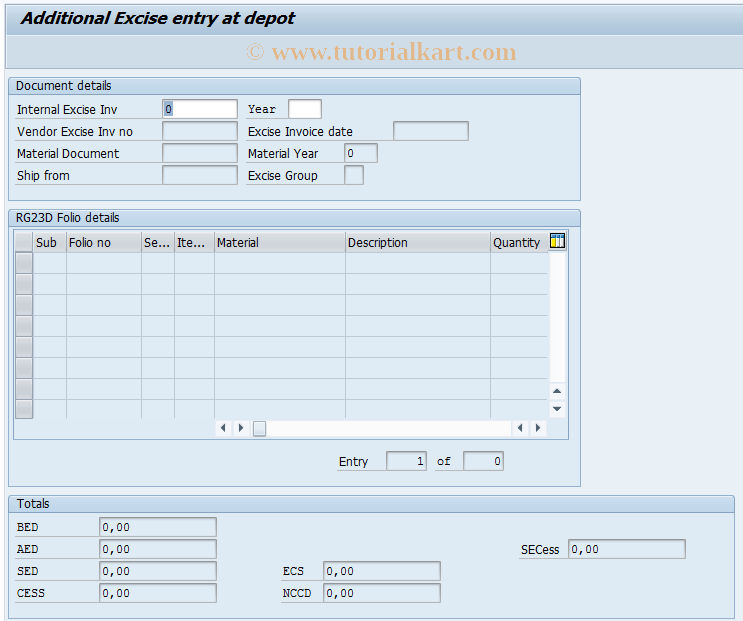The image size is (743, 621).
Task: Click the CESS total field
Action: (x=158, y=593)
